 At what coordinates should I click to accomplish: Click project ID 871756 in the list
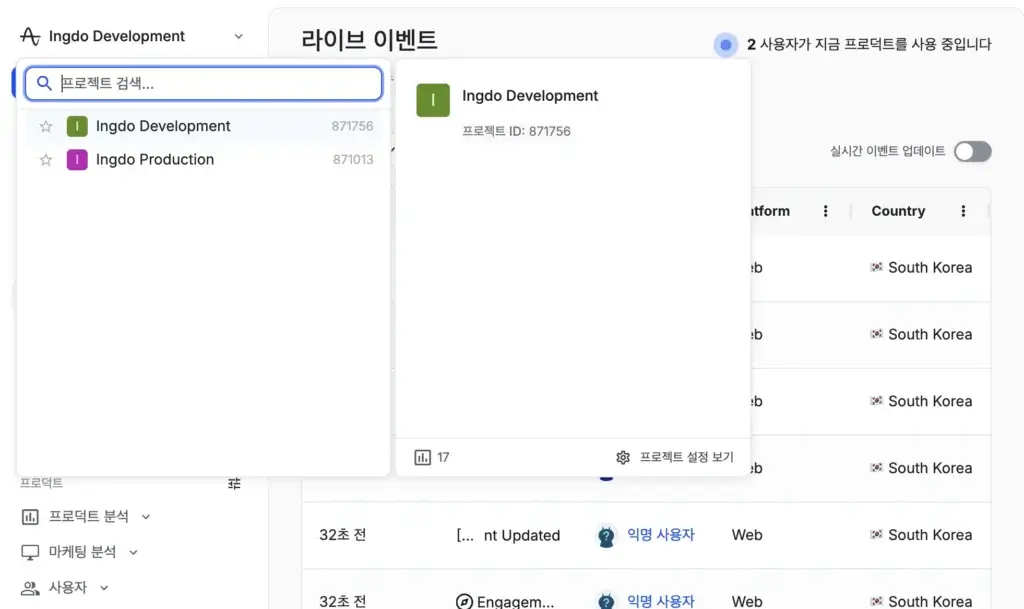352,126
